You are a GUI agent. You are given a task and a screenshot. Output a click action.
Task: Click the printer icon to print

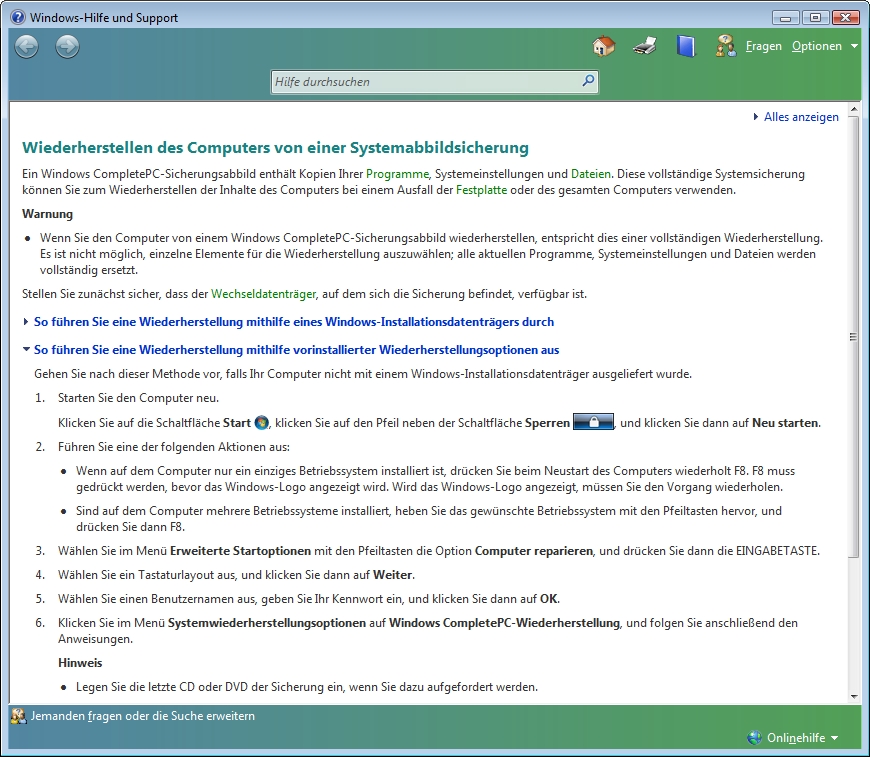[645, 46]
